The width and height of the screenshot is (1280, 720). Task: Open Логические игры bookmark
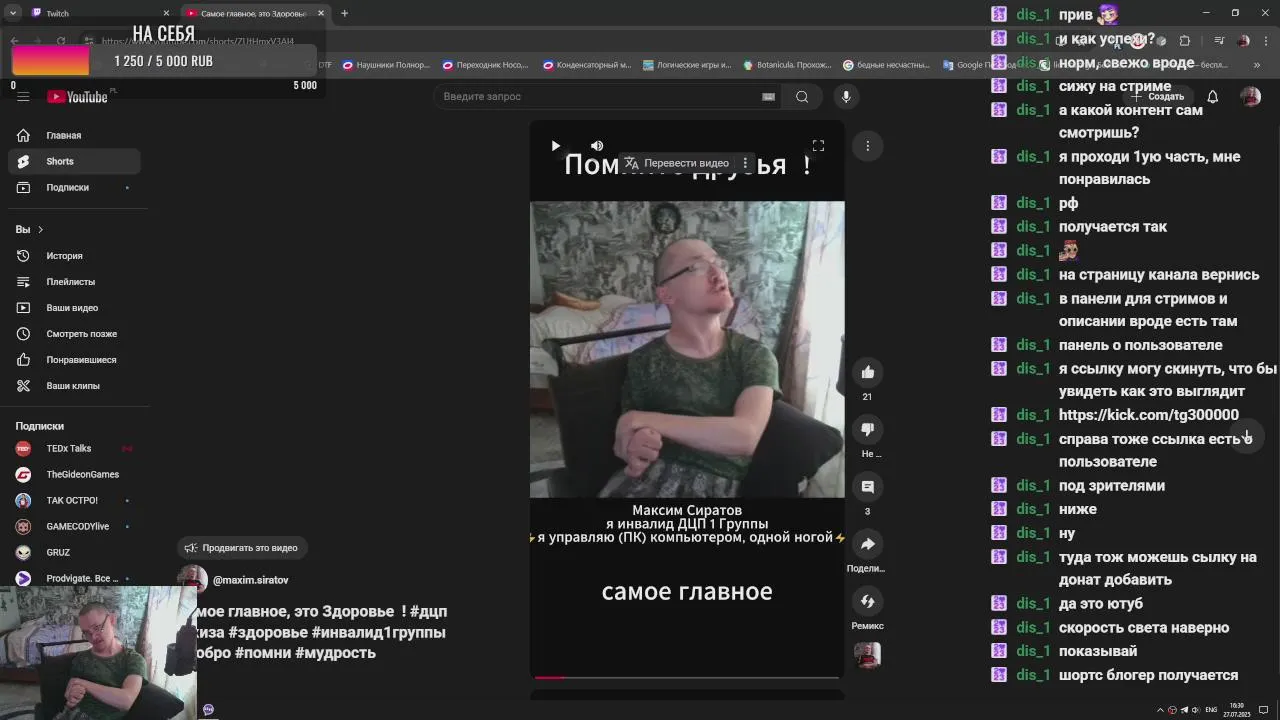click(x=687, y=65)
